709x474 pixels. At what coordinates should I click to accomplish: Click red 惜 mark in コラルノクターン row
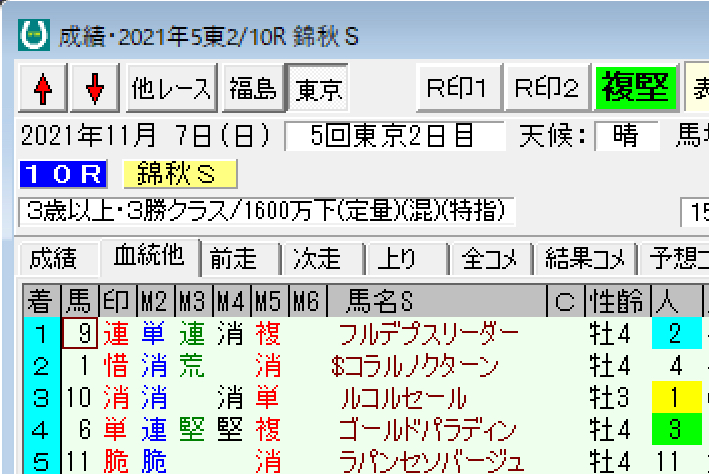pos(116,365)
